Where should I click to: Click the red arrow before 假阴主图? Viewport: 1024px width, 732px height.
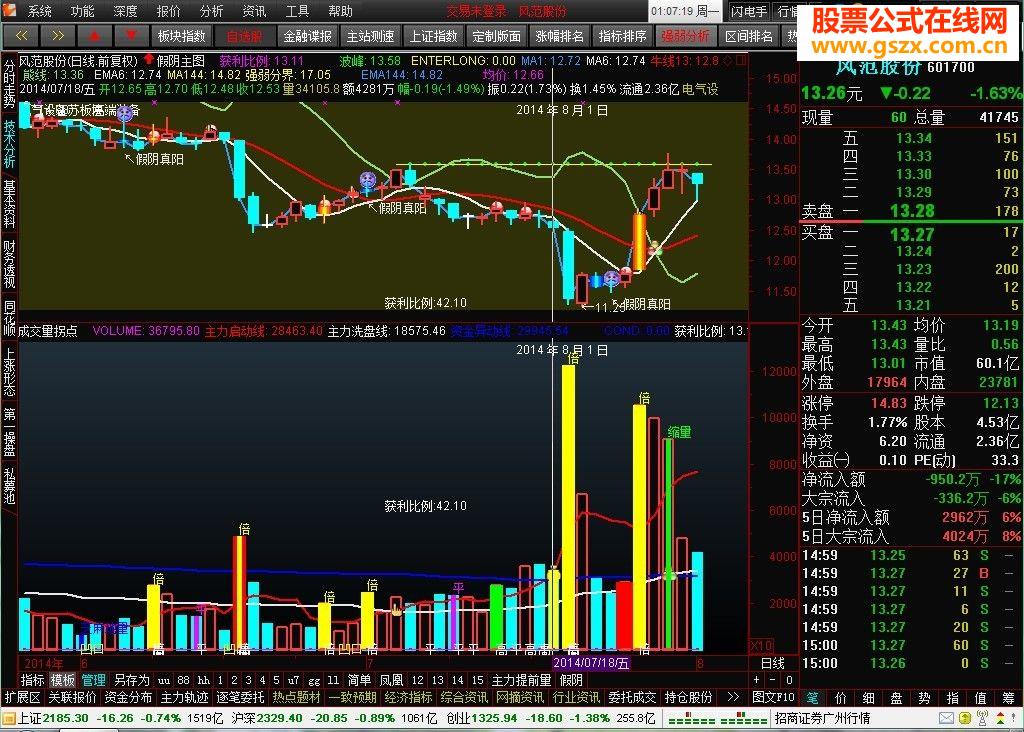click(148, 59)
